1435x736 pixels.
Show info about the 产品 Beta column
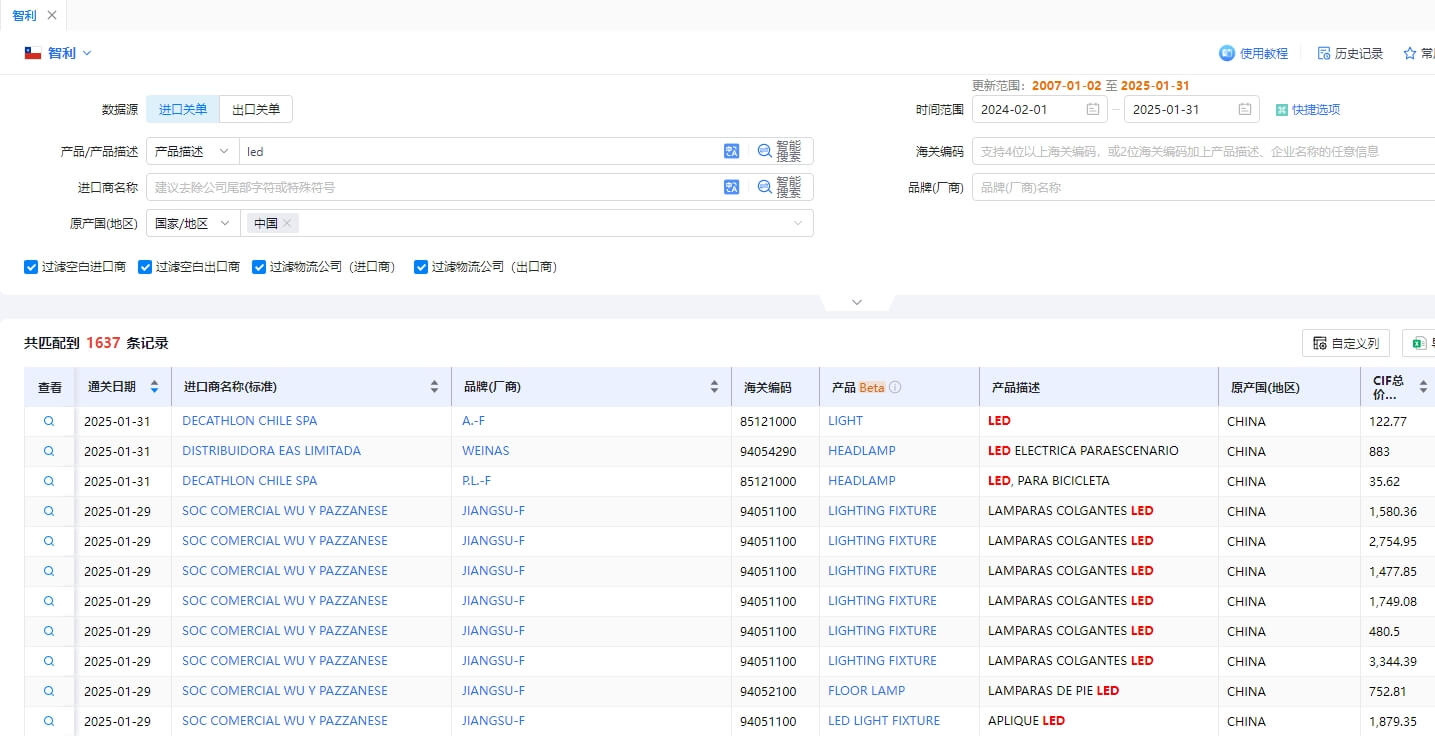coord(895,387)
